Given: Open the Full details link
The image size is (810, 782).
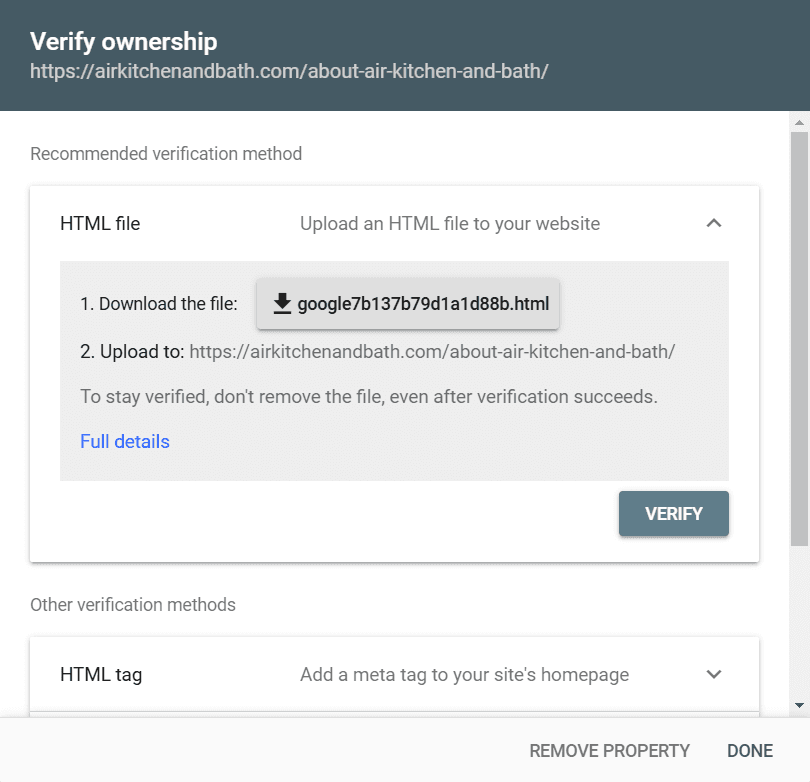Looking at the screenshot, I should (125, 442).
